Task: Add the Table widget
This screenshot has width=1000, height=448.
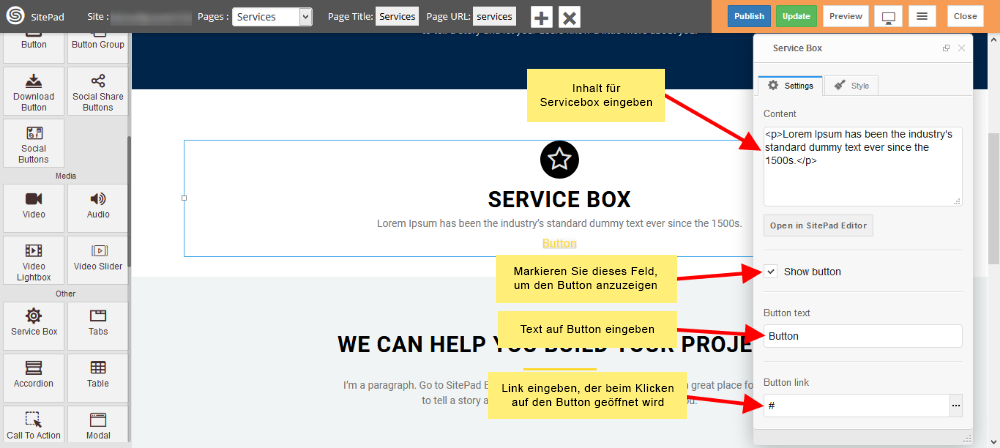Action: (98, 378)
